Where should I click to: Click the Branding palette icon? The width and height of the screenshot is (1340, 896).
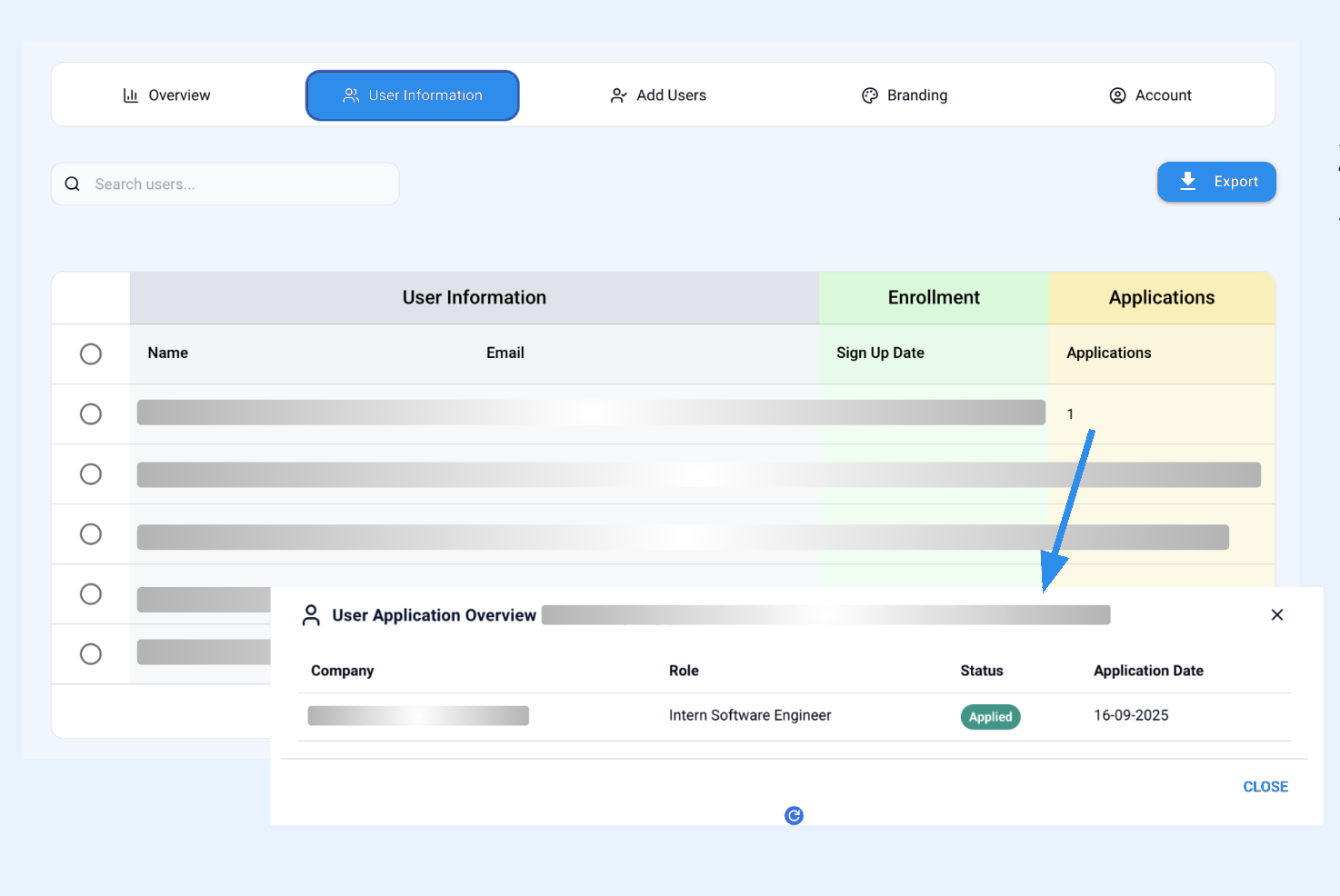pyautogui.click(x=870, y=95)
